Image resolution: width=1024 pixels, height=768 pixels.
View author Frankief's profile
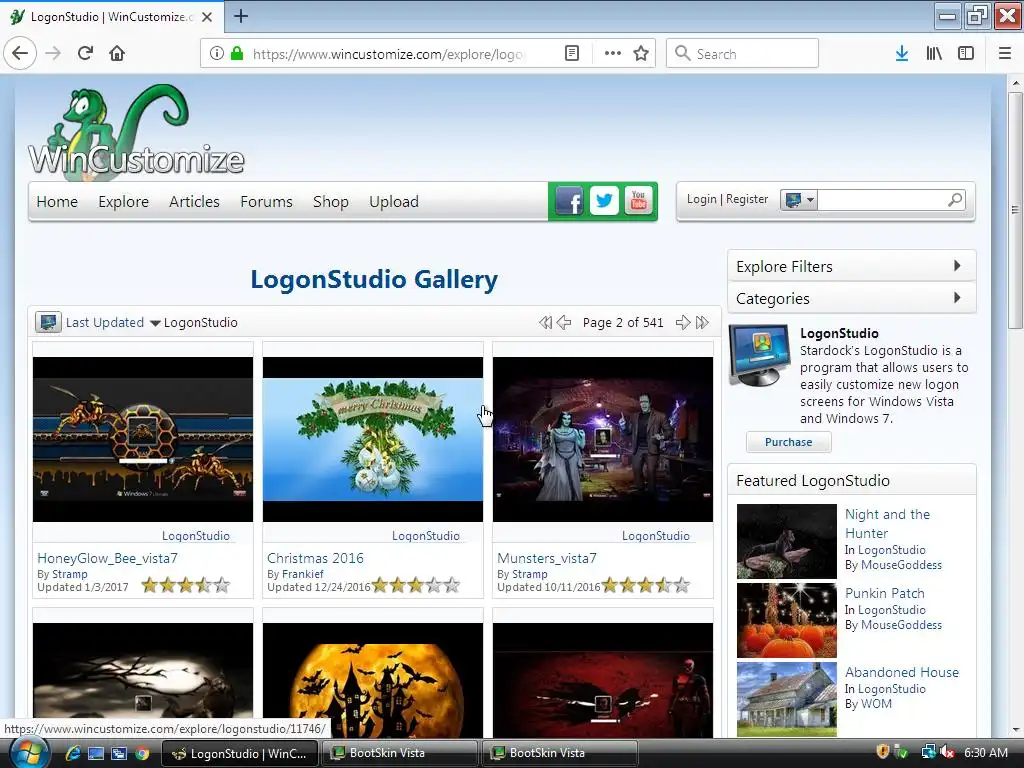click(x=303, y=574)
